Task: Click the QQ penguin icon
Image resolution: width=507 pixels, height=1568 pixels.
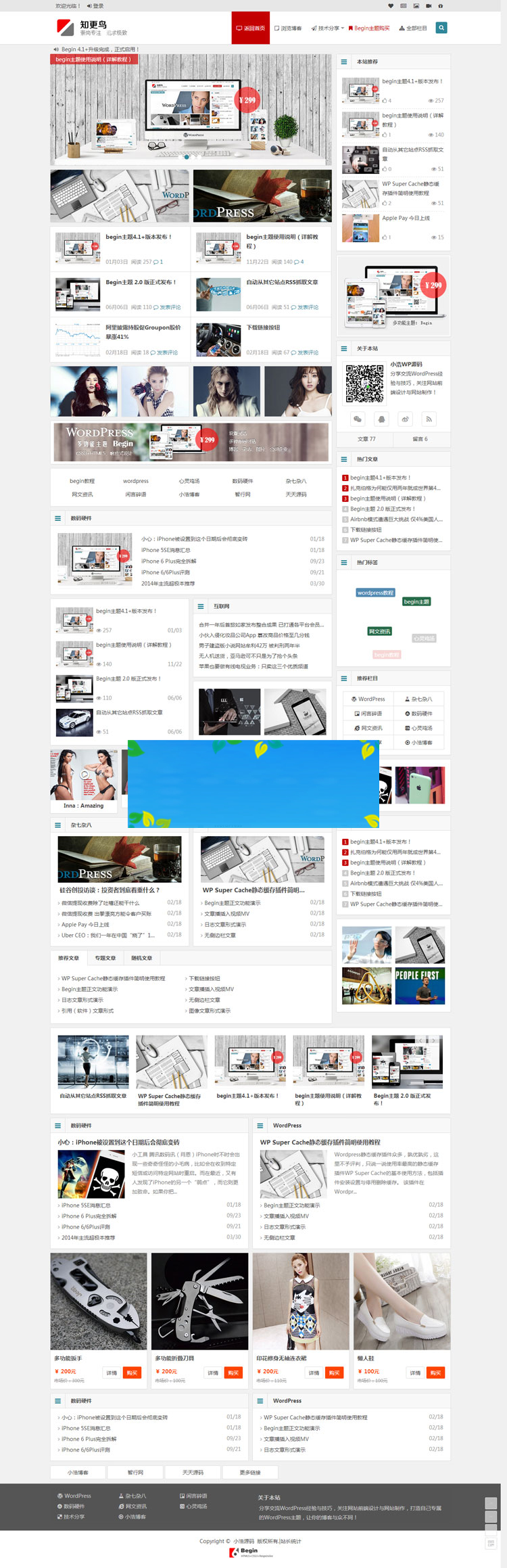Action: coord(381,419)
